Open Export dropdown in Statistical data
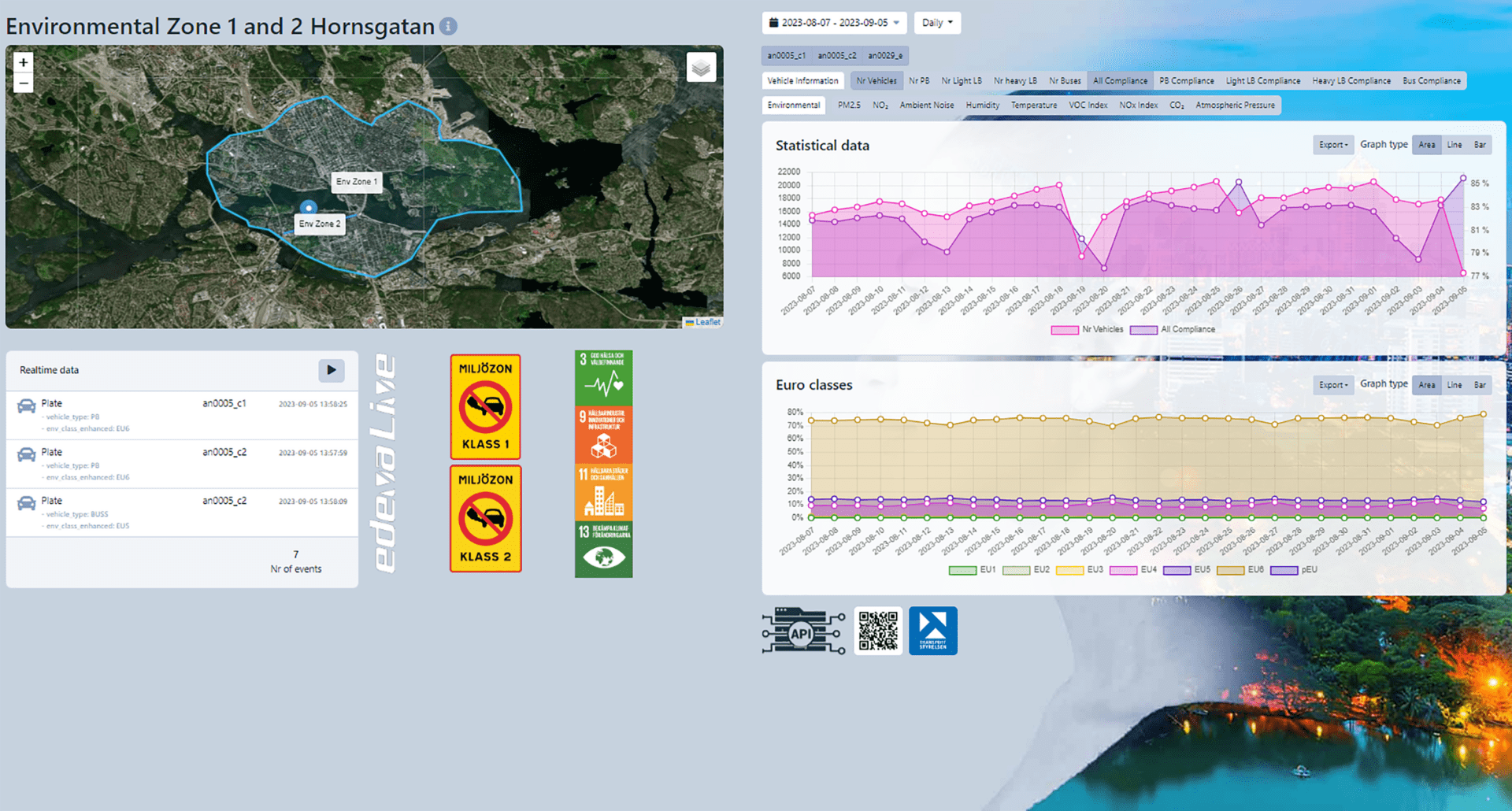Image resolution: width=1512 pixels, height=811 pixels. (1332, 145)
